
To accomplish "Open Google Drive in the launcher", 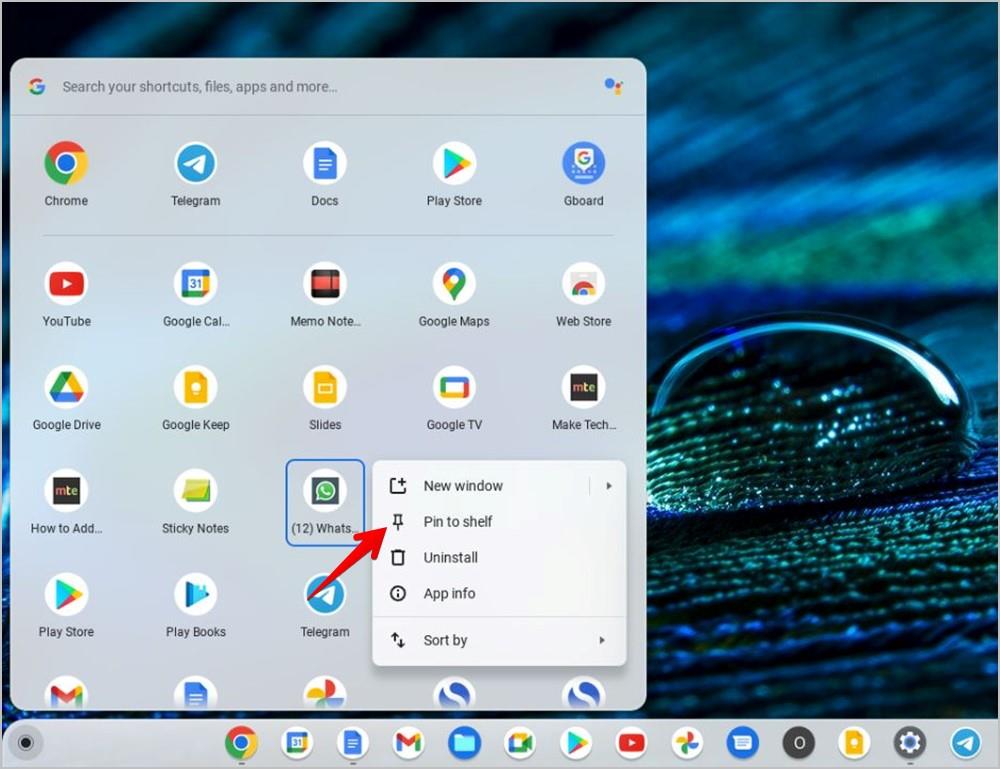I will 66,387.
